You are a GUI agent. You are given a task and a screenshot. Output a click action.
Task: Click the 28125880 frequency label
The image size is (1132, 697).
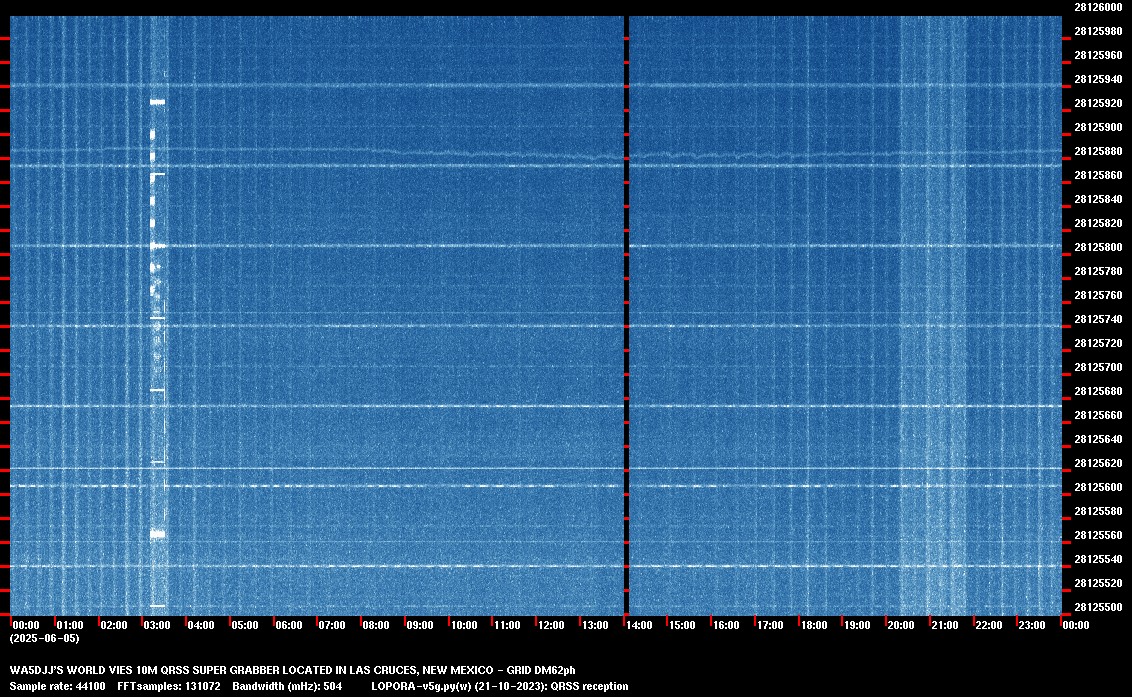pos(1098,151)
